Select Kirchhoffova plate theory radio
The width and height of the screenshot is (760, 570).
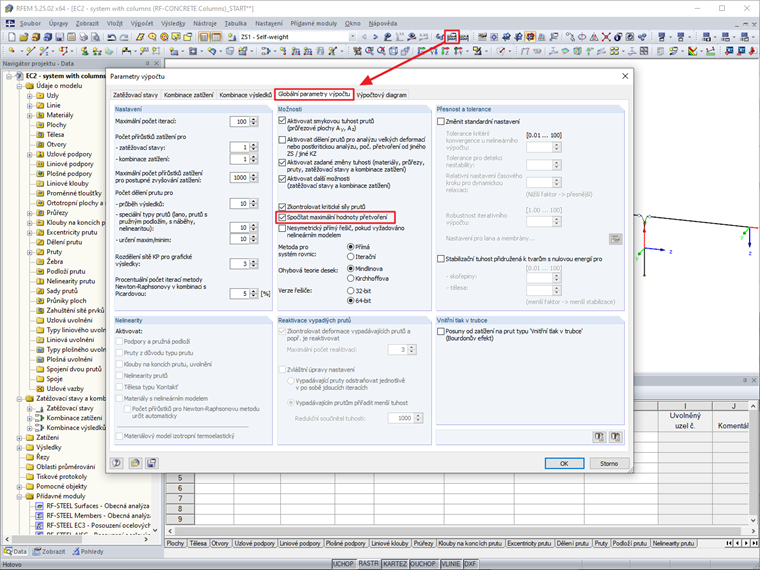(350, 278)
